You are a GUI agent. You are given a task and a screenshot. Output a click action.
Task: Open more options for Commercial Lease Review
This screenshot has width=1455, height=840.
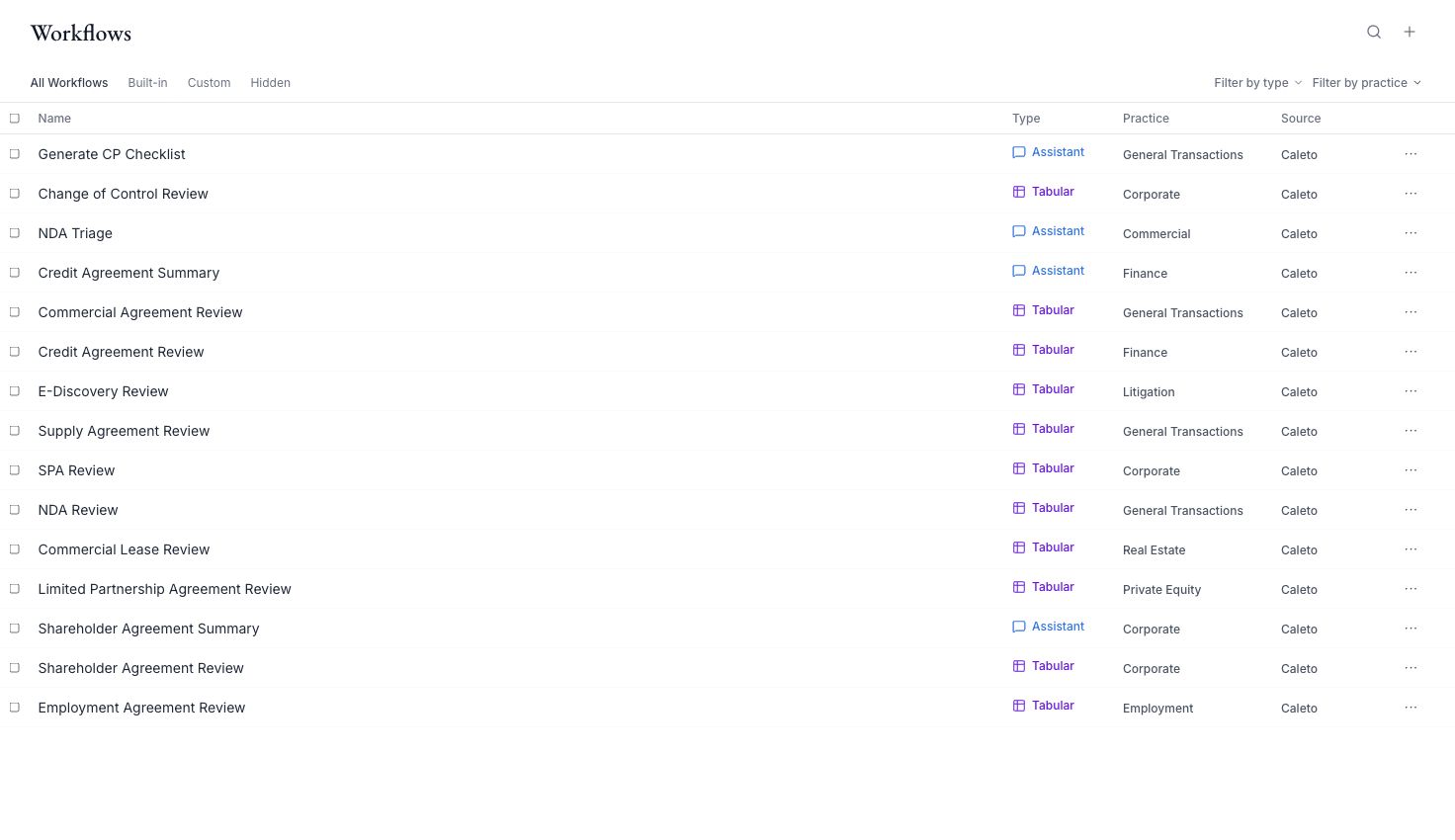click(1411, 549)
